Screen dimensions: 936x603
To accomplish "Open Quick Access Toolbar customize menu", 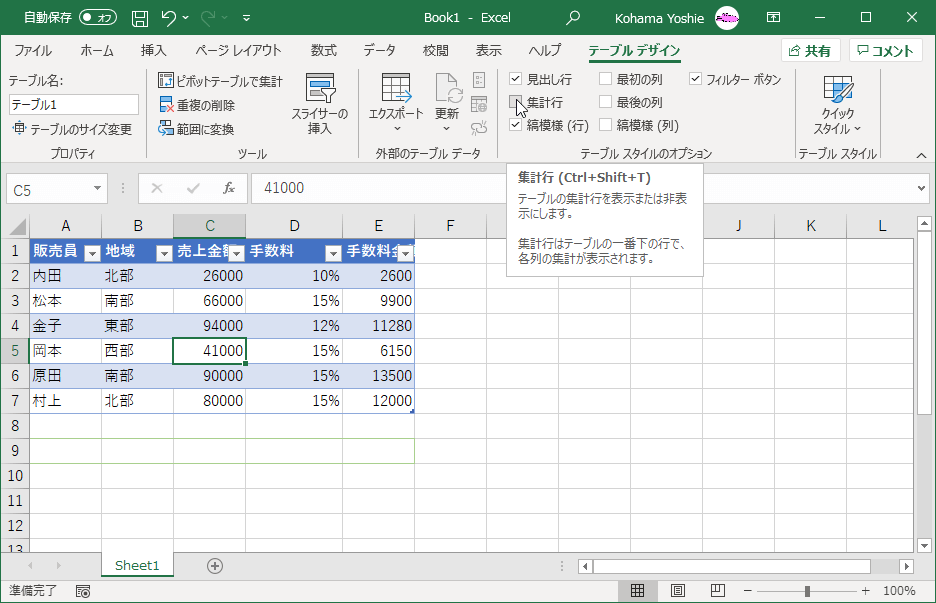I will pyautogui.click(x=247, y=19).
